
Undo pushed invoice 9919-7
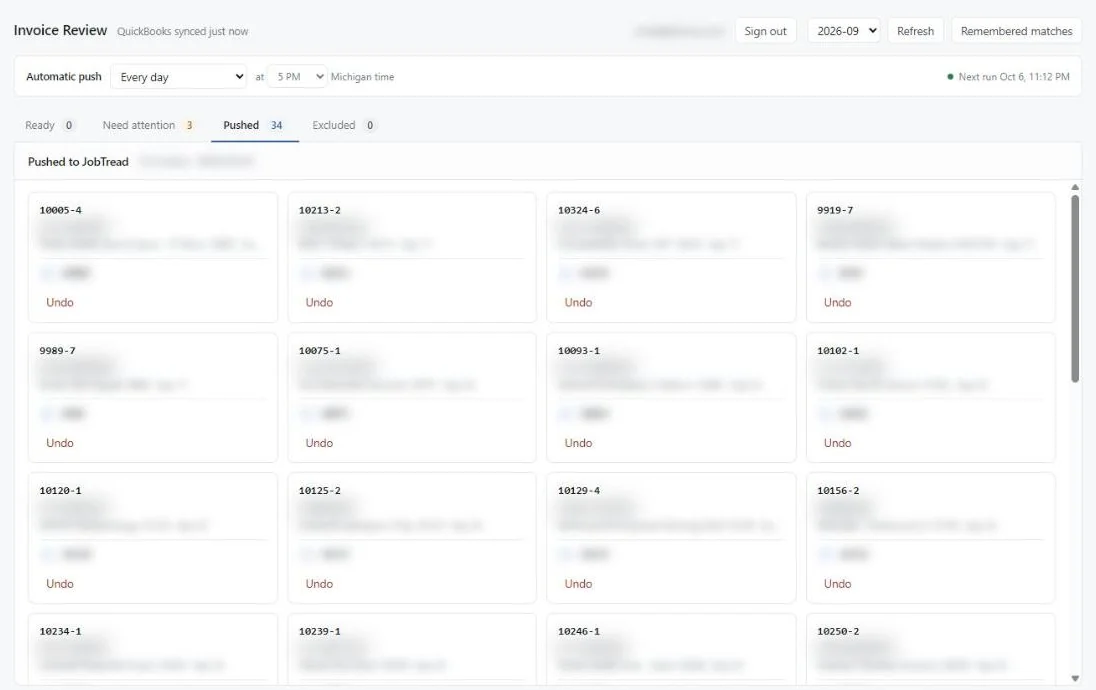click(x=837, y=302)
